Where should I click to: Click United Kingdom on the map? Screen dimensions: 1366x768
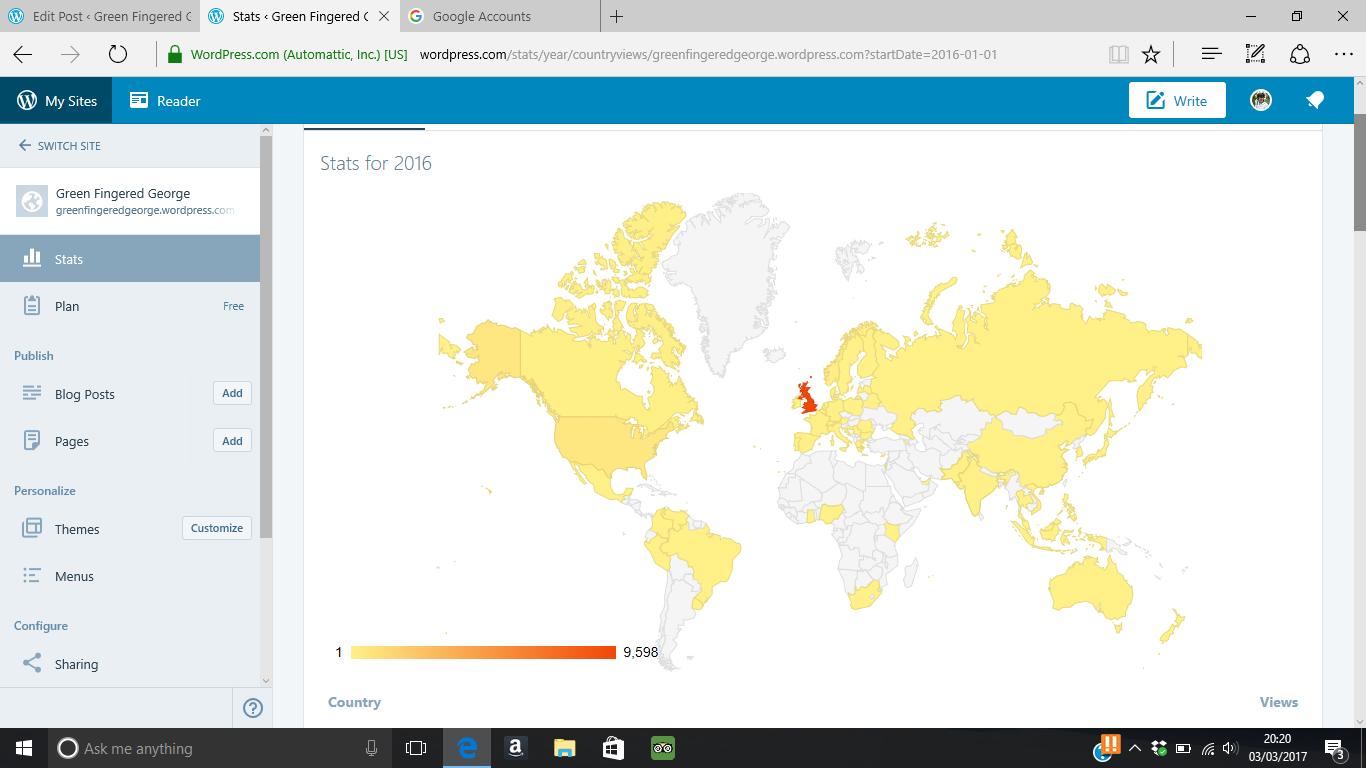pos(807,397)
